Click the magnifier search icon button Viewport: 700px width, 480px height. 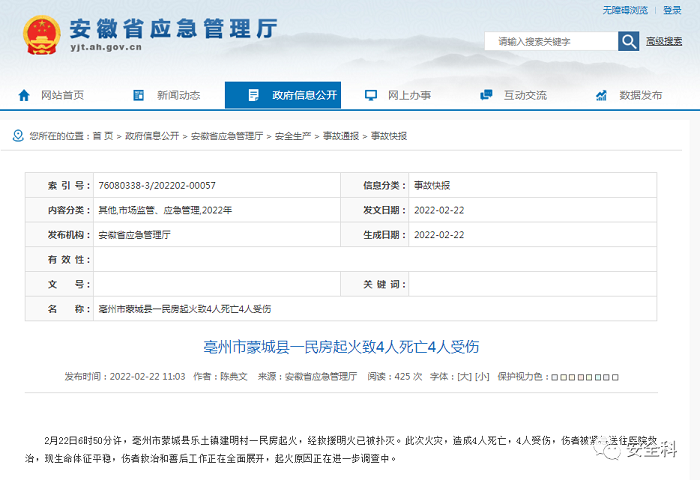(x=629, y=41)
